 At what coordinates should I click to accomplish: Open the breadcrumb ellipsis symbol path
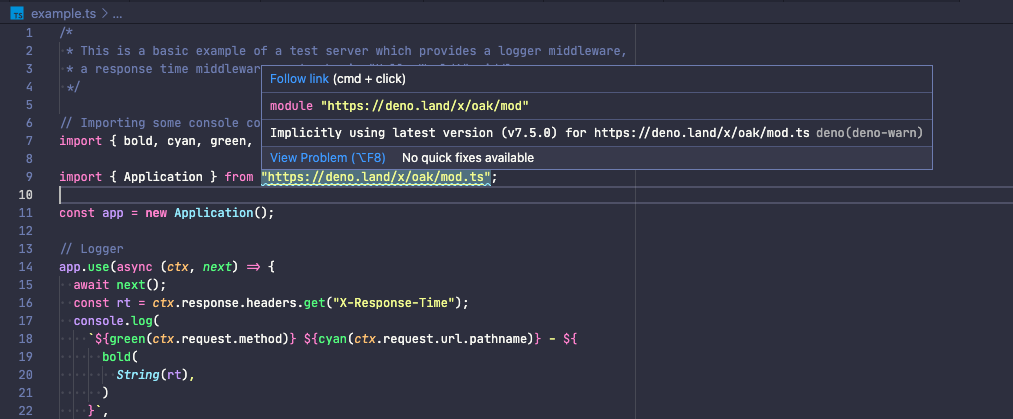click(117, 16)
